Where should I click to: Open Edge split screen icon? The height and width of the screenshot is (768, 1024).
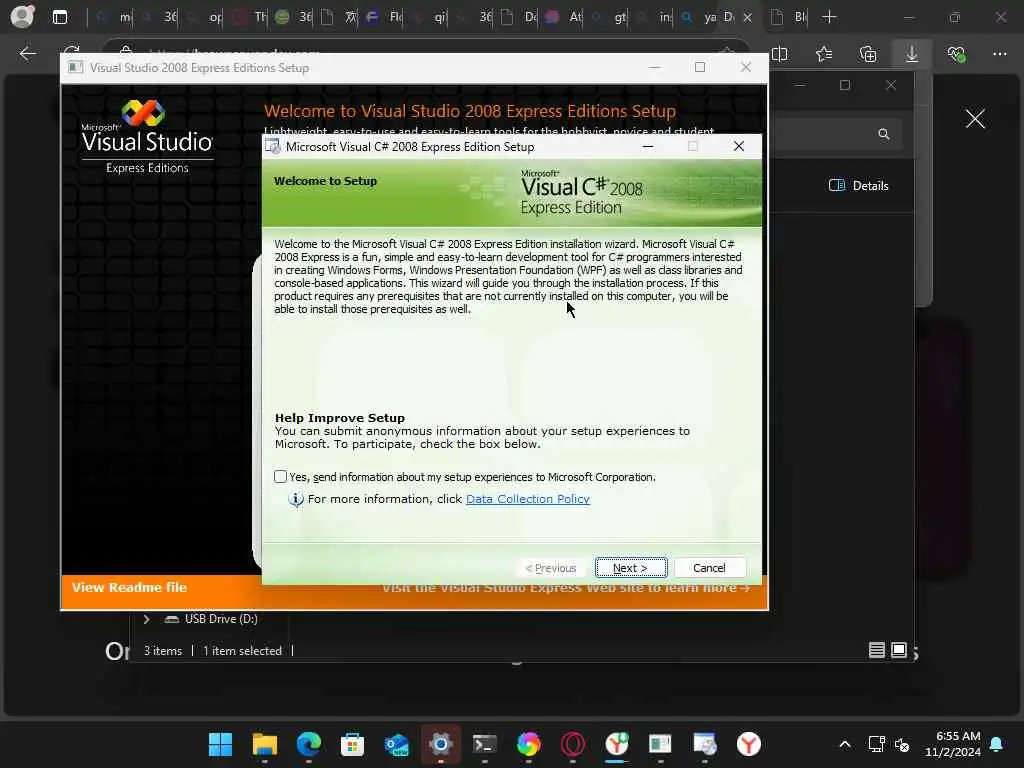[780, 54]
